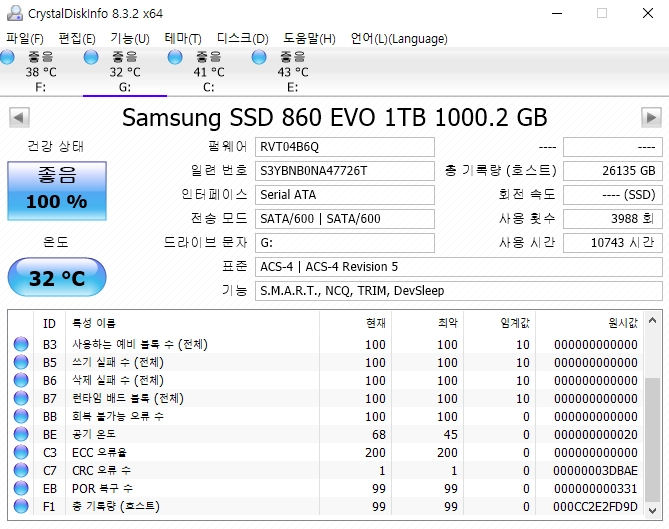Screen dimensions: 669x529
Task: Click status orb of B3 attribute row
Action: (x=21, y=344)
